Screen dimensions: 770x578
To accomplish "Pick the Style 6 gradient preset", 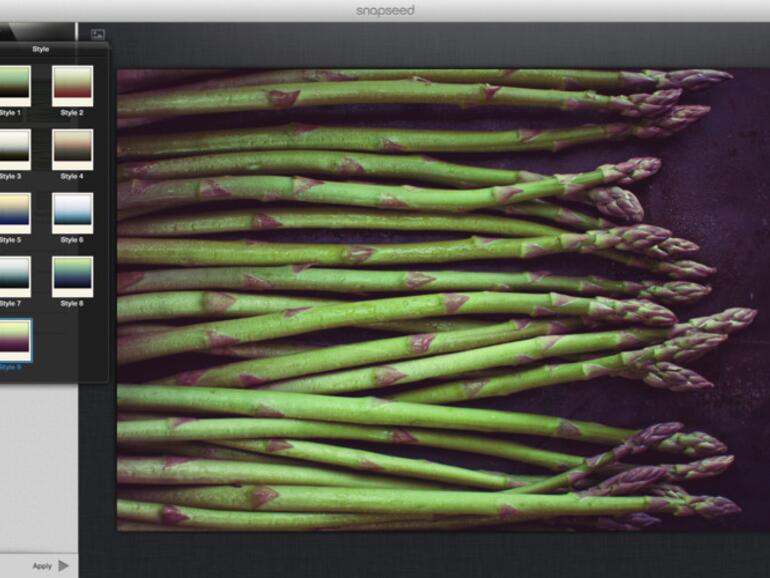I will tap(72, 213).
